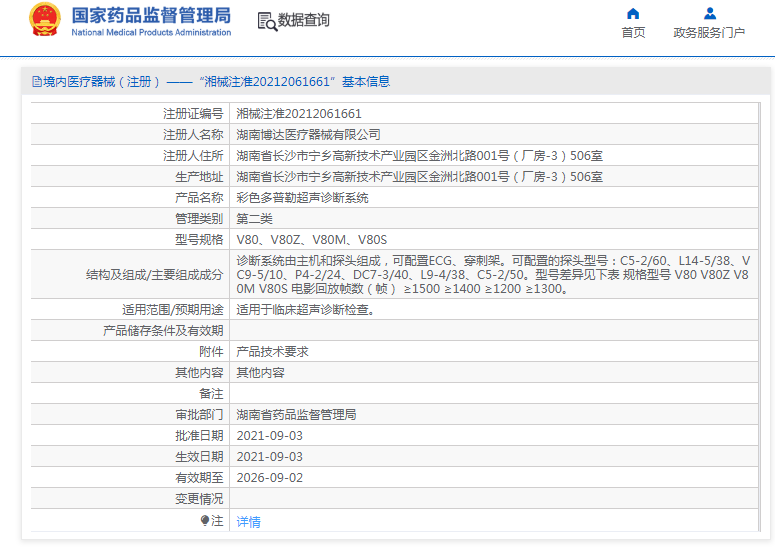Click the 产品名称 row label

tap(199, 198)
